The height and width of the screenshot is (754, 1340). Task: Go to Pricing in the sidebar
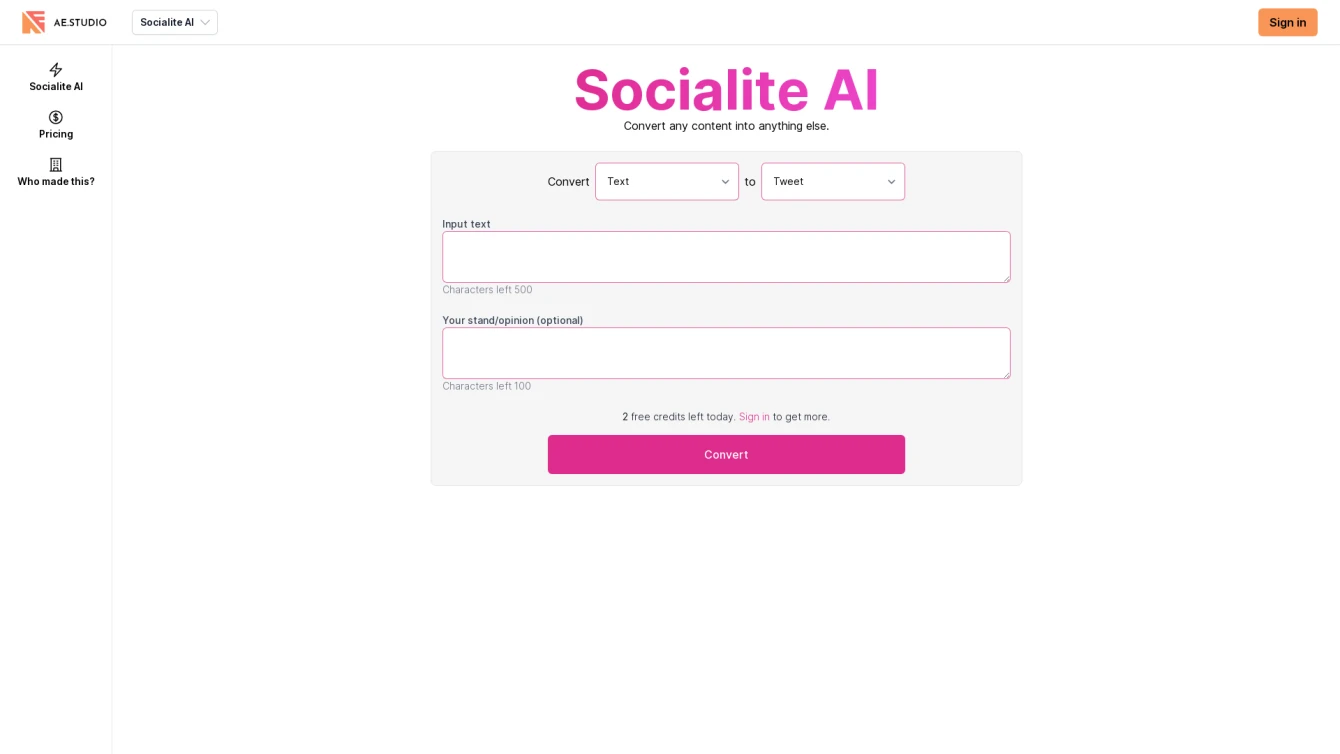56,134
